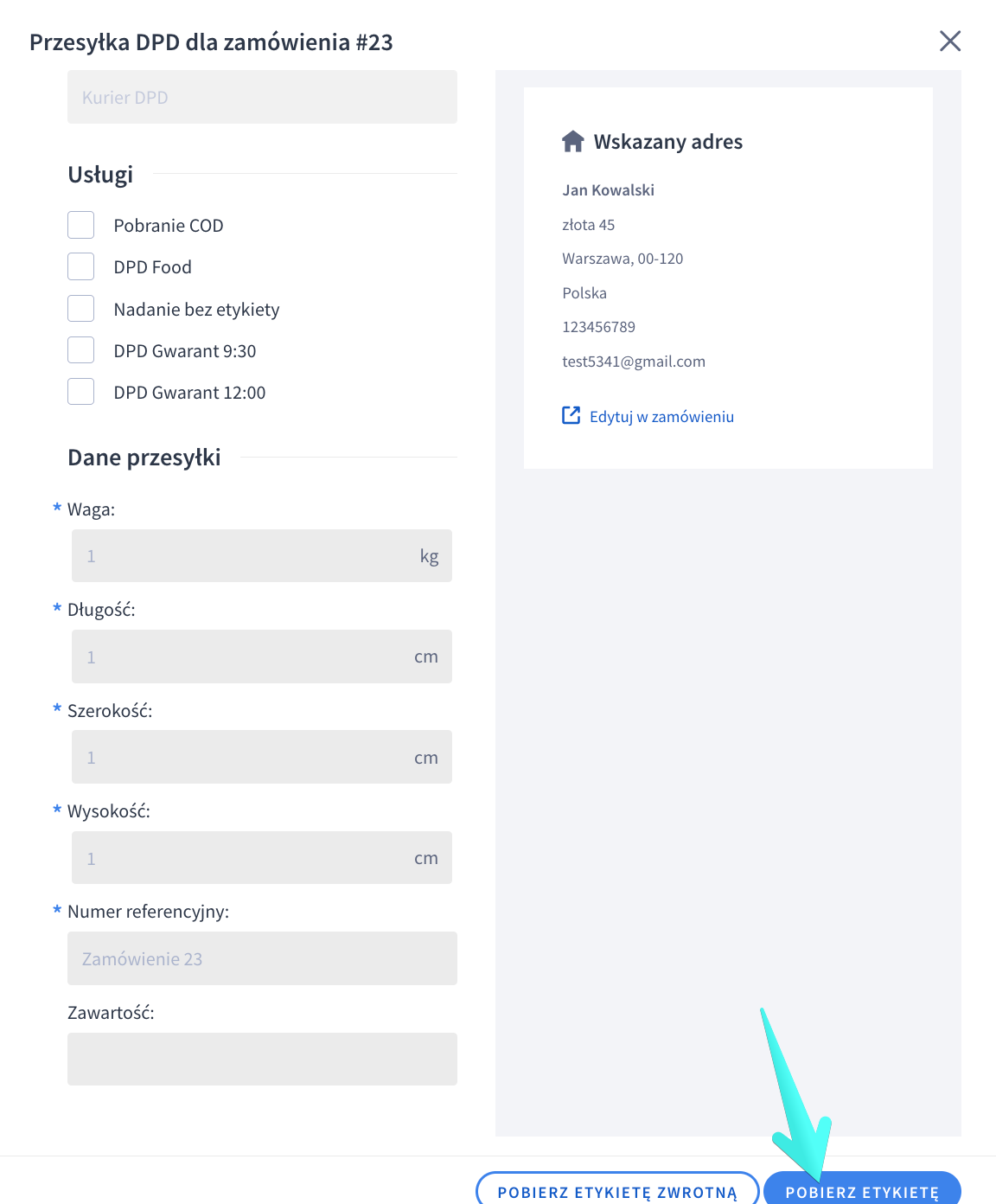Click the house icon beside Wskazany adres
Viewport: 996px width, 1204px height.
573,142
